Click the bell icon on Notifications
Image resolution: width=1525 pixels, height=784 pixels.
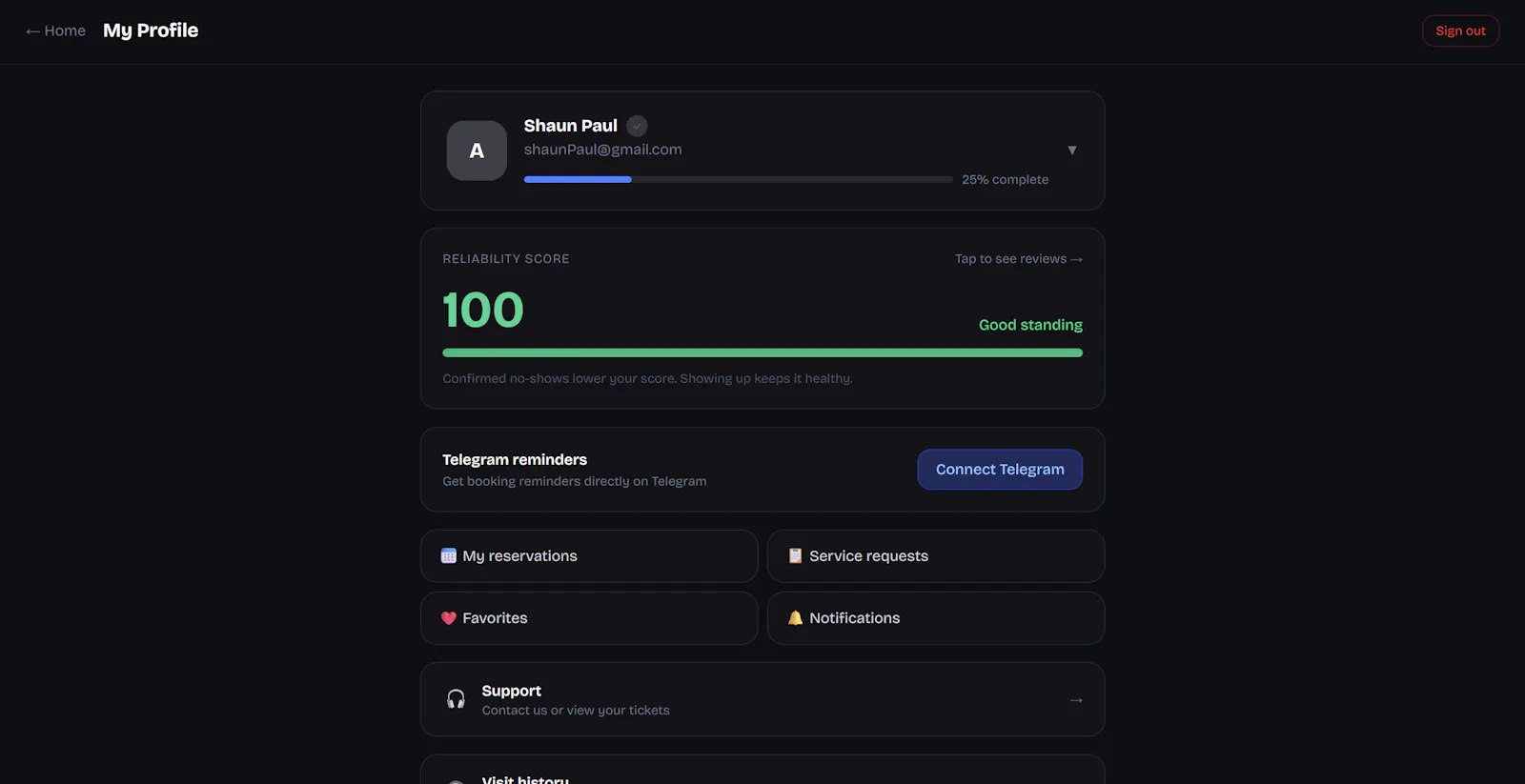point(795,618)
